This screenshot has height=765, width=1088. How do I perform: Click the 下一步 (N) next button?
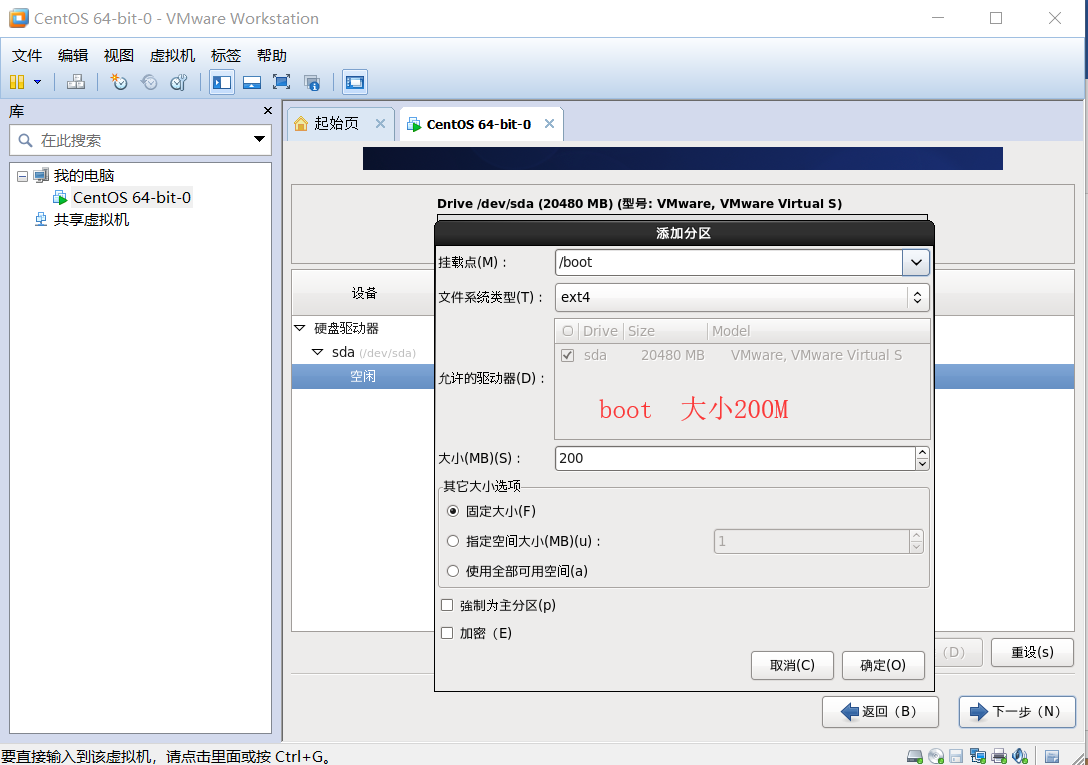pyautogui.click(x=1017, y=712)
